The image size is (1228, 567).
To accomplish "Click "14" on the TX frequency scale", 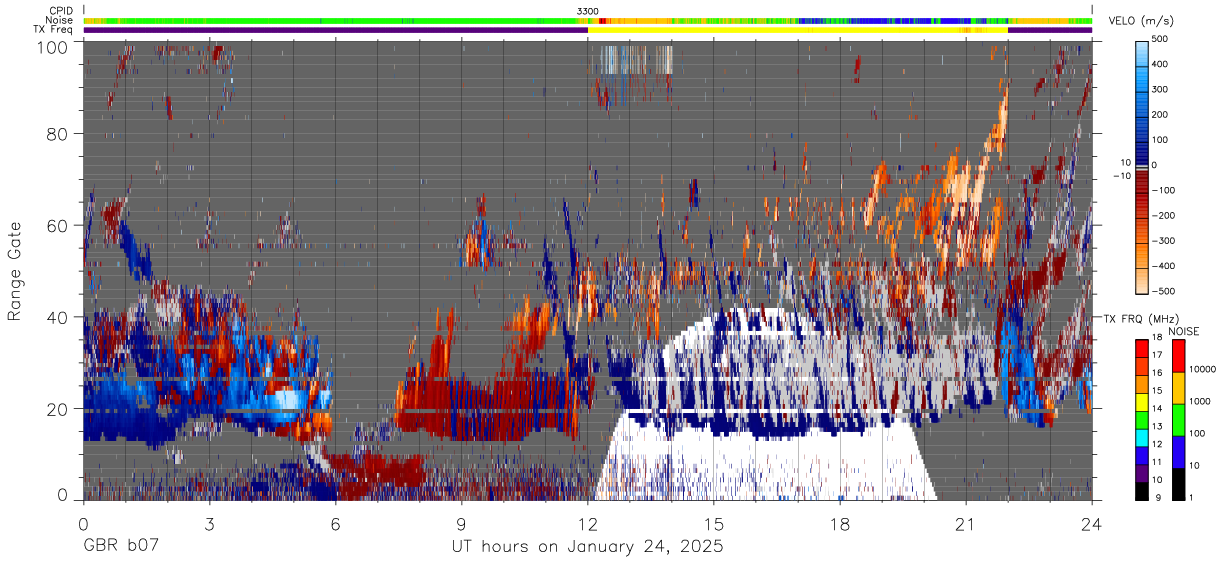I will [x=1159, y=408].
